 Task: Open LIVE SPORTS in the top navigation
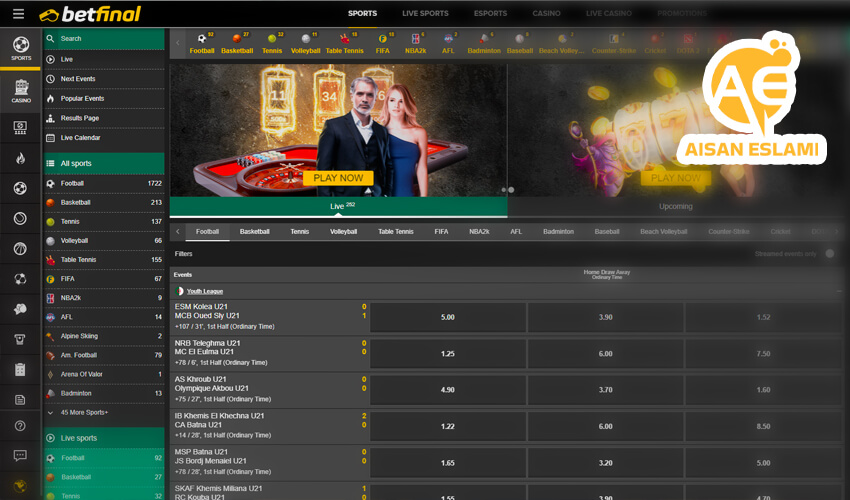click(425, 14)
